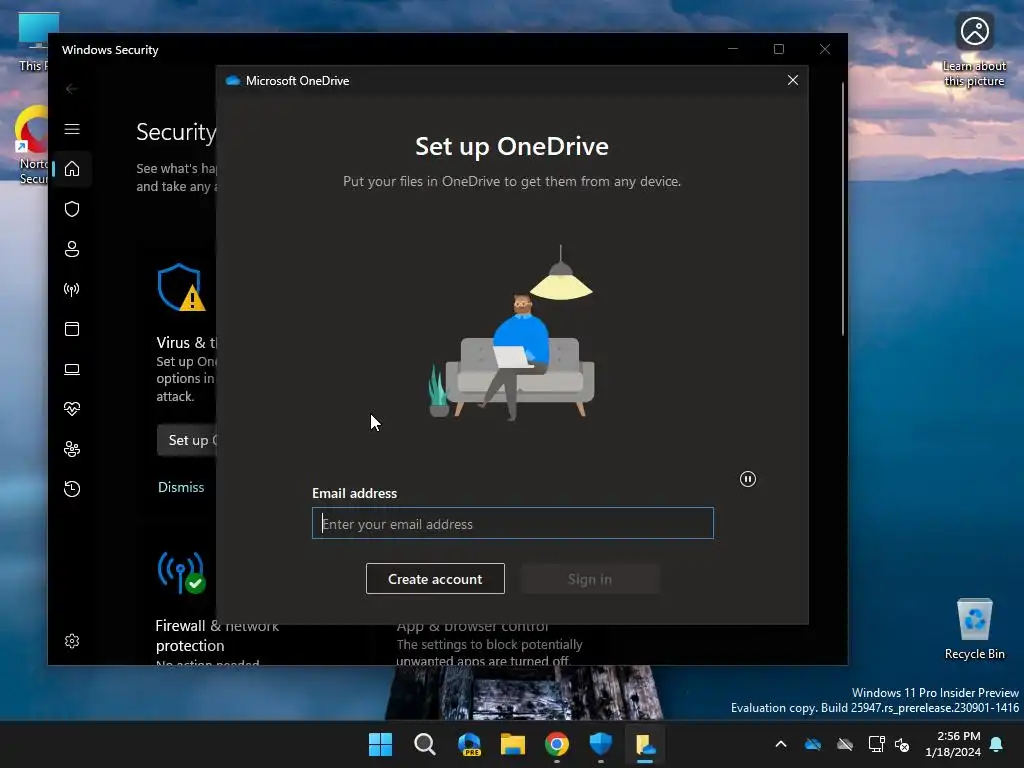Switch to Windows Security taskbar icon
This screenshot has height=768, width=1024.
(601, 744)
